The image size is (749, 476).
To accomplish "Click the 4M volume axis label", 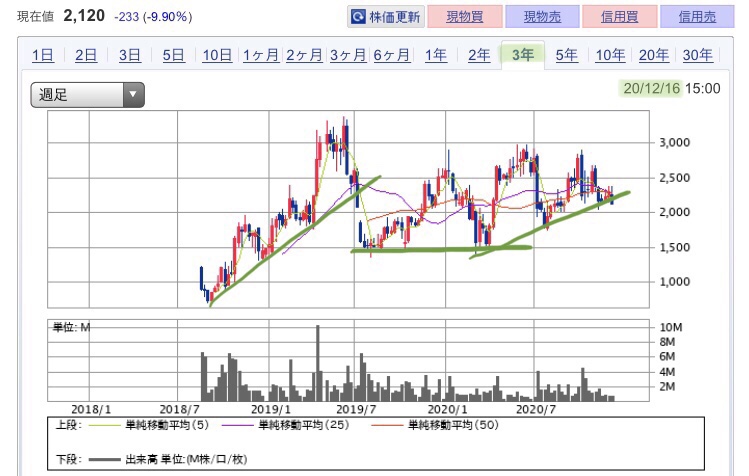I will coord(667,372).
